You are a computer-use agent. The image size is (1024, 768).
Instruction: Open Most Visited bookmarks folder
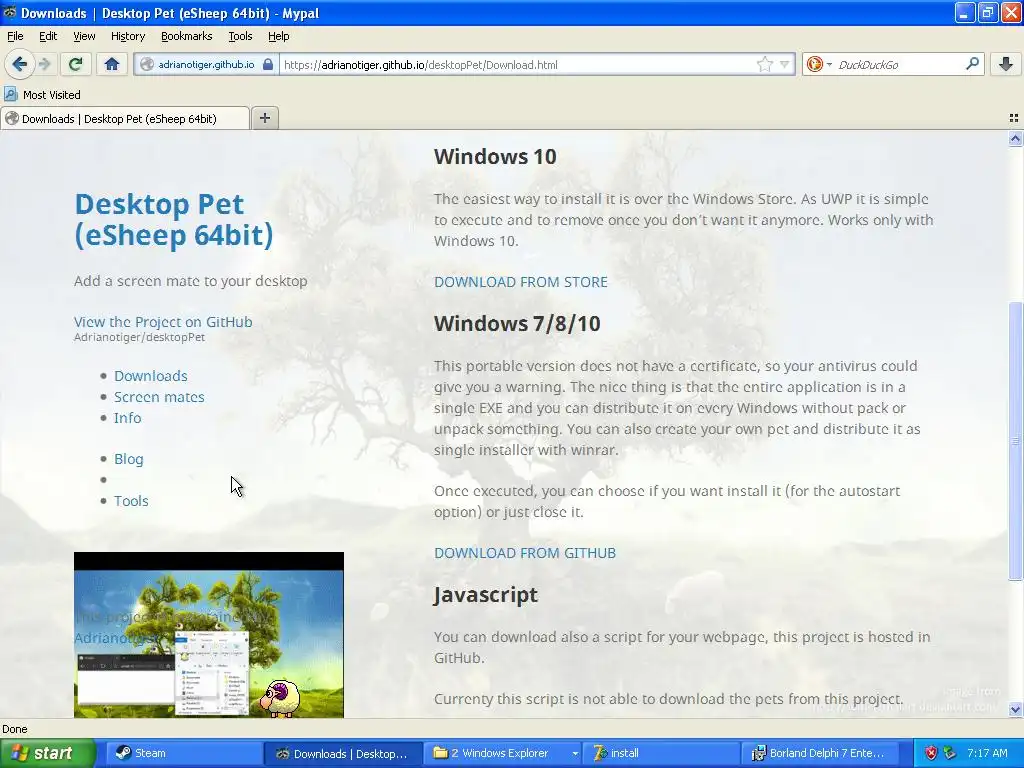pos(42,95)
